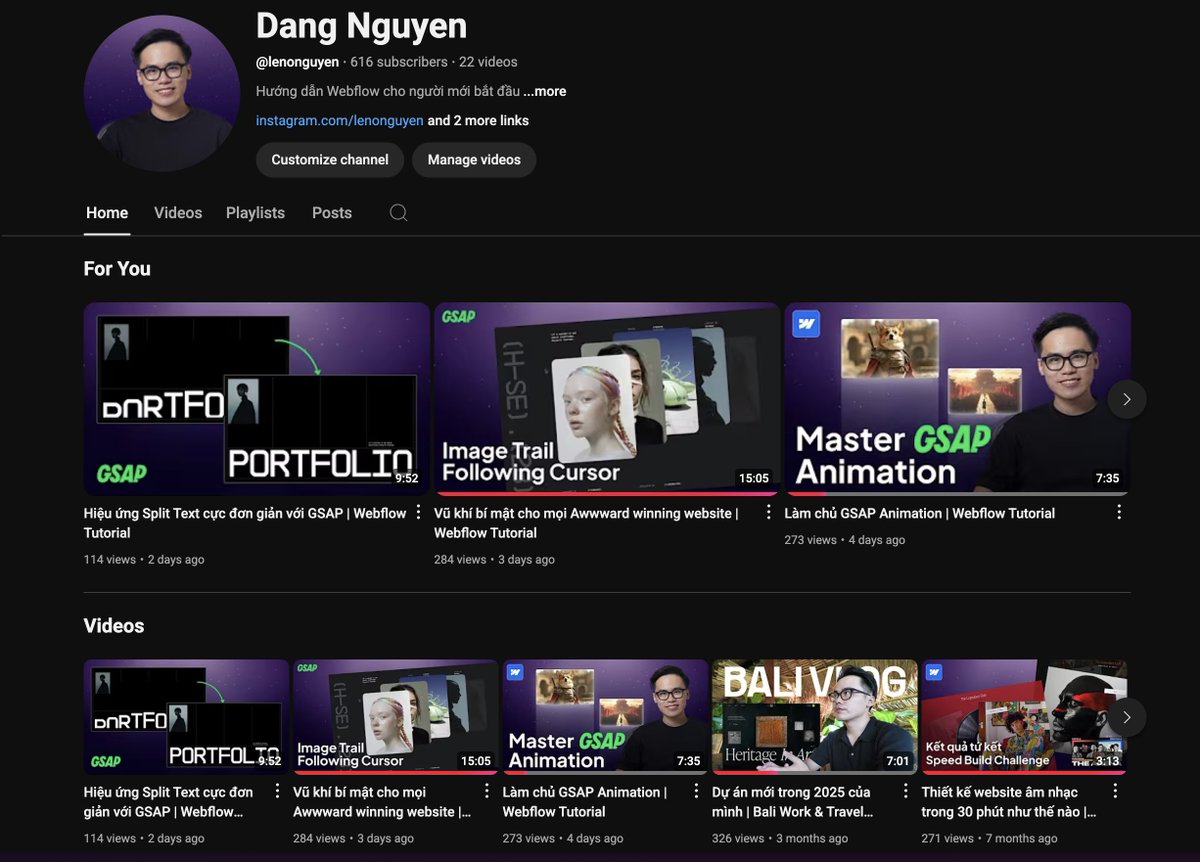Expand the channel description with '...more'
The image size is (1200, 862).
pyautogui.click(x=545, y=91)
